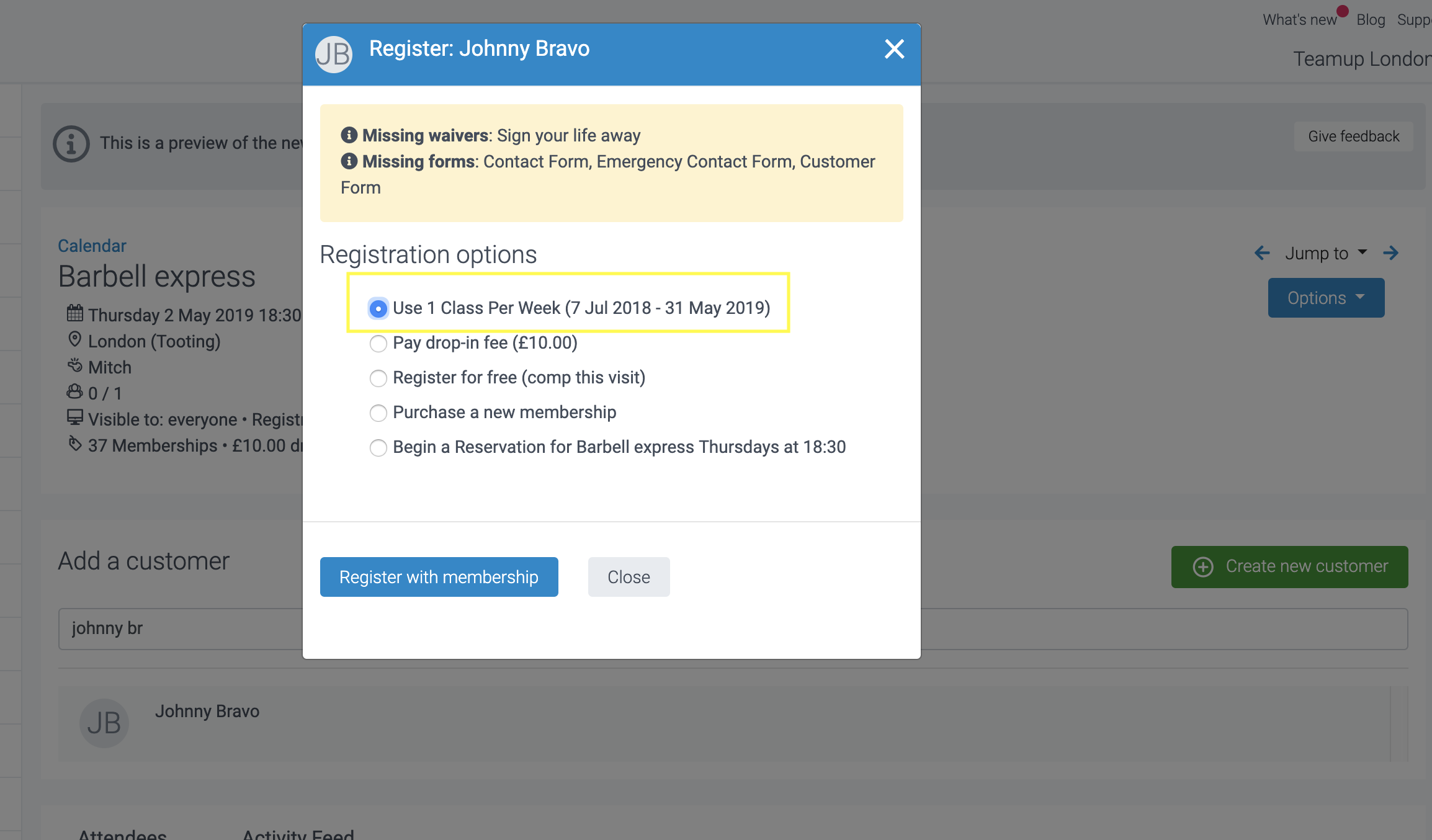Select Pay drop-in fee radio option
This screenshot has height=840, width=1432.
click(x=378, y=344)
